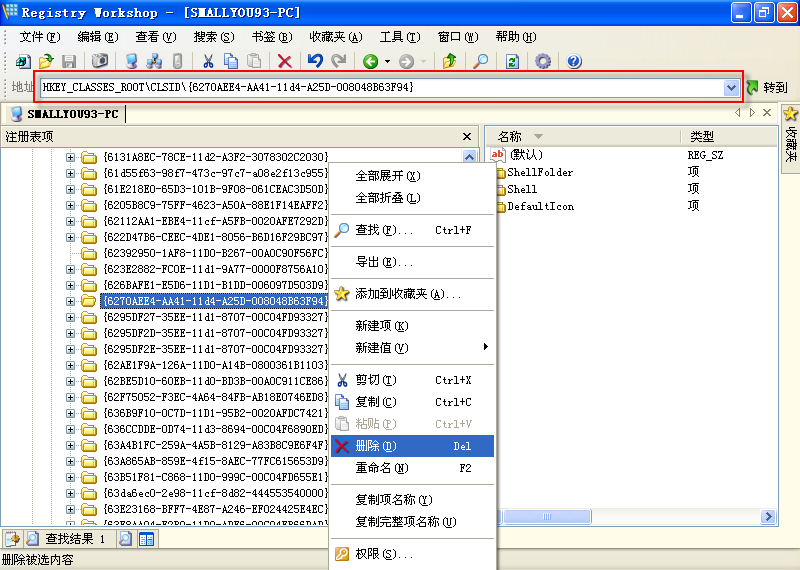Expand the {6295DF27-35EE-11d1-8707-00C04FD93327} key
Viewport: 800px width, 570px height.
70,317
